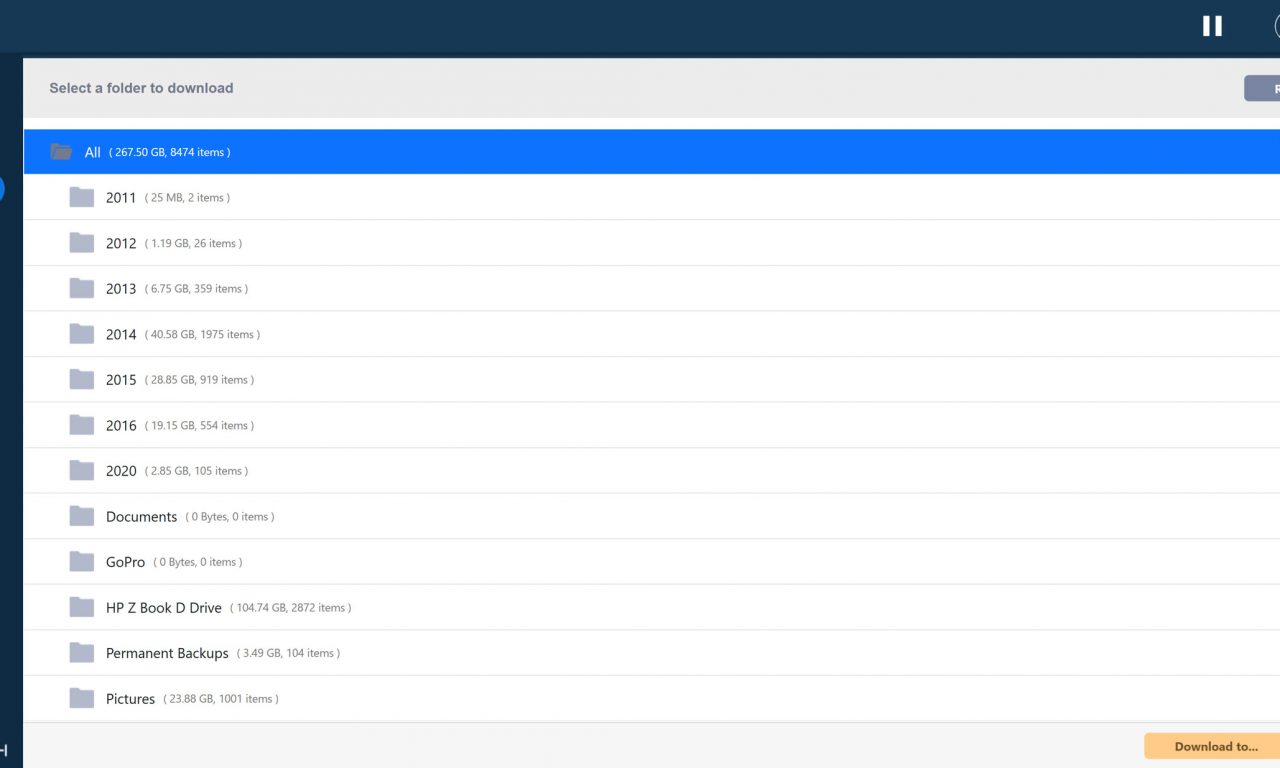The width and height of the screenshot is (1280, 768).
Task: Click the 'Select a folder to download' heading
Action: tap(141, 88)
